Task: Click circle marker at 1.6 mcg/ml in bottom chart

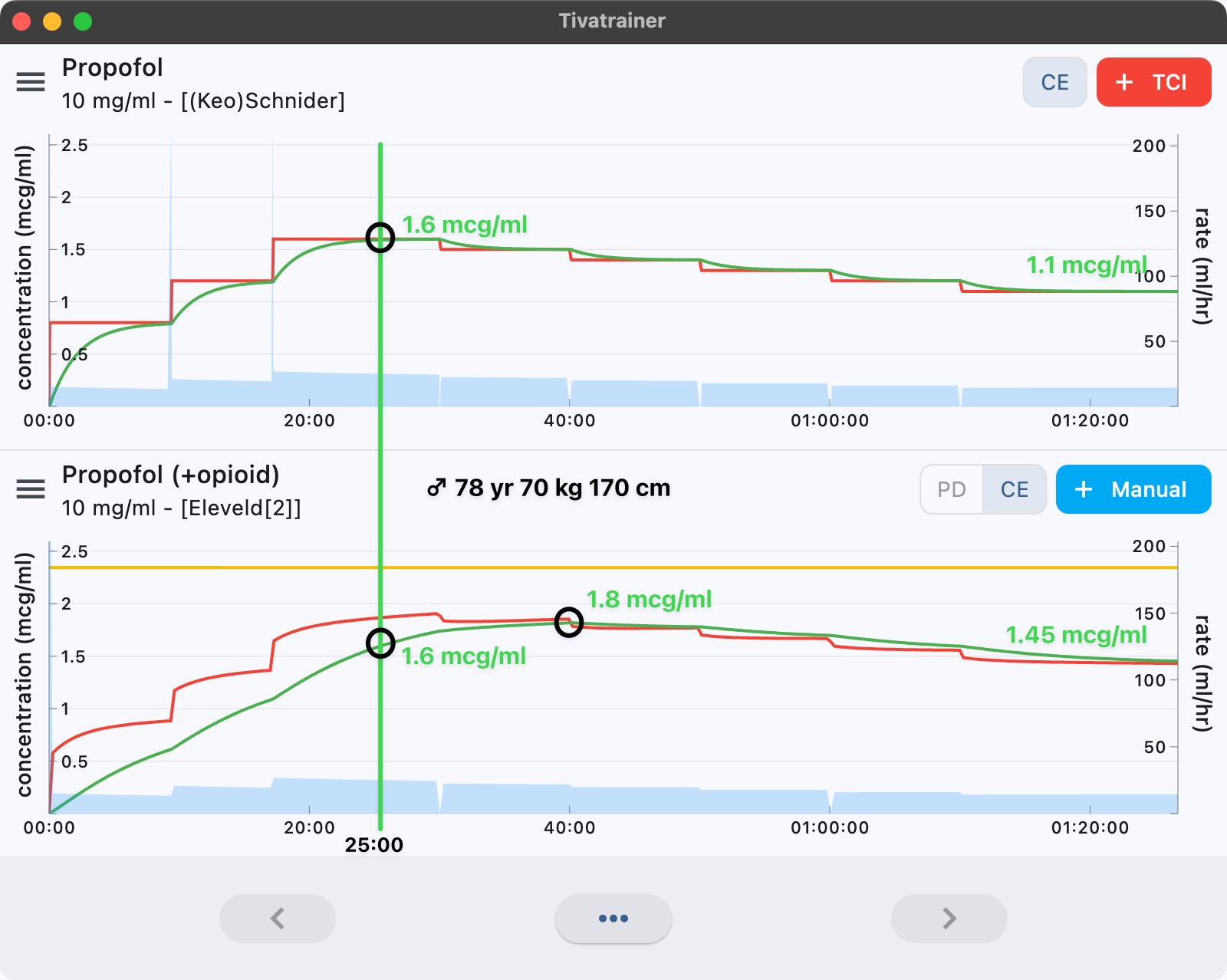Action: point(380,643)
